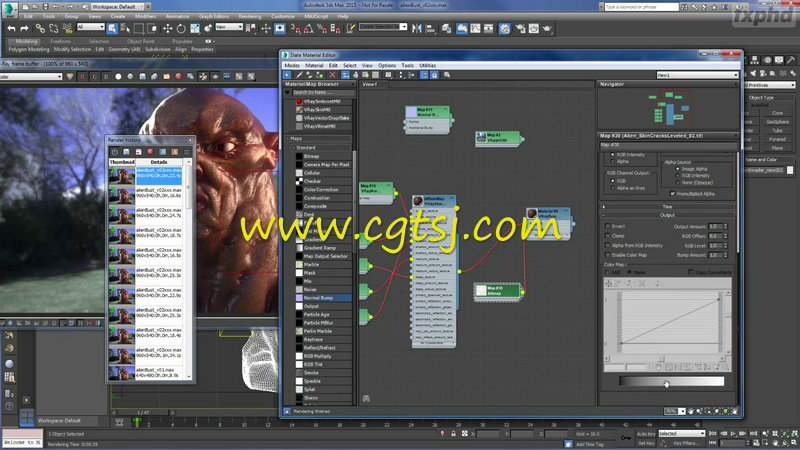Toggle the Enable Color Map checkbox
800x450 pixels.
tap(608, 255)
